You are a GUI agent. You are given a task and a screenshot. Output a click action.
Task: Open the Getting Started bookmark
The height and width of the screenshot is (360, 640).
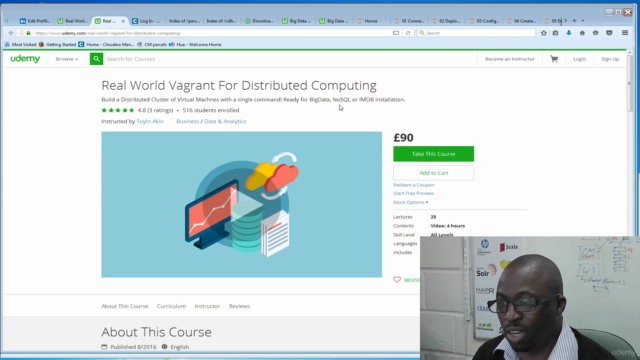pyautogui.click(x=57, y=44)
